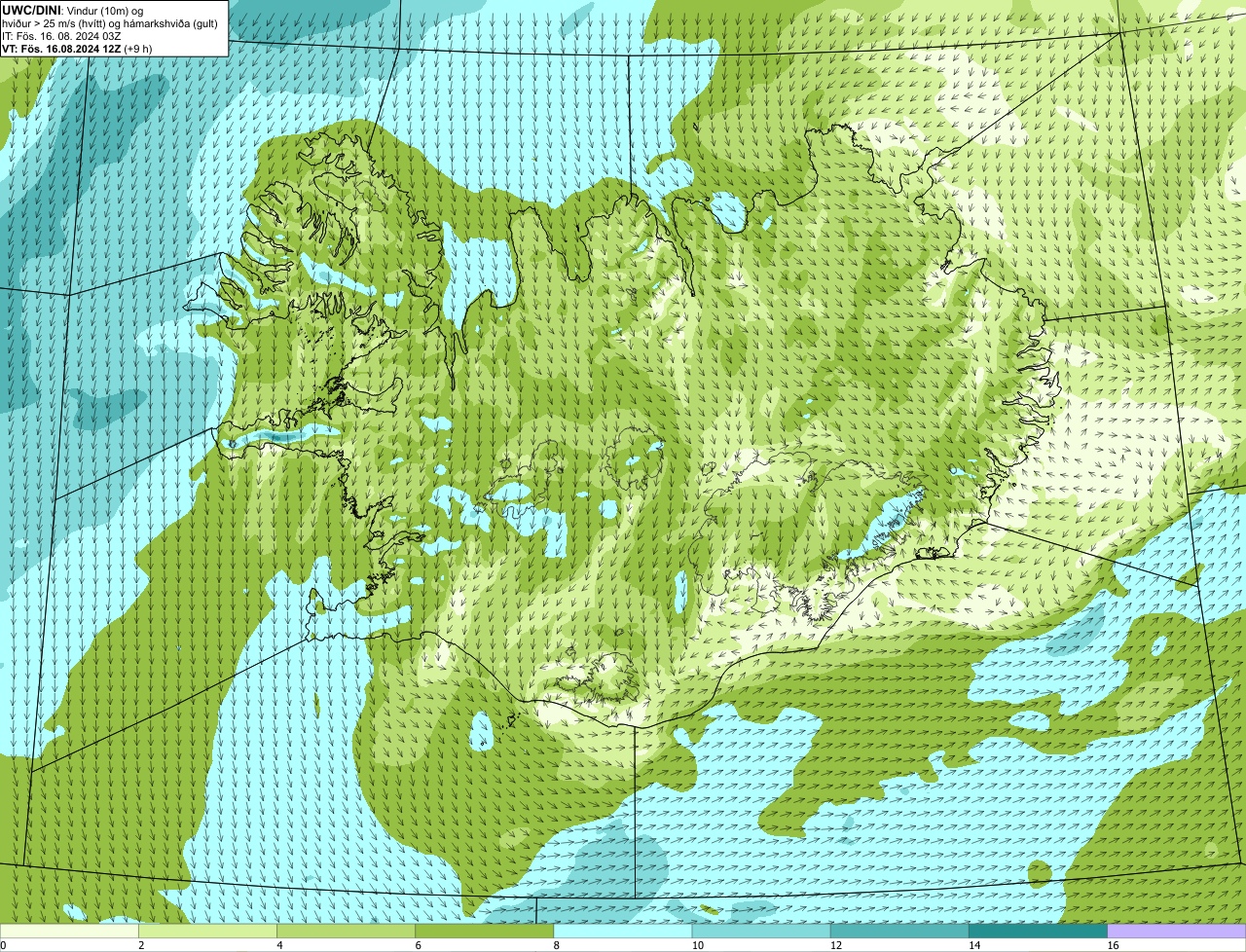Click the '6' label on the color scale
Viewport: 1246px width, 952px height.
(x=419, y=945)
